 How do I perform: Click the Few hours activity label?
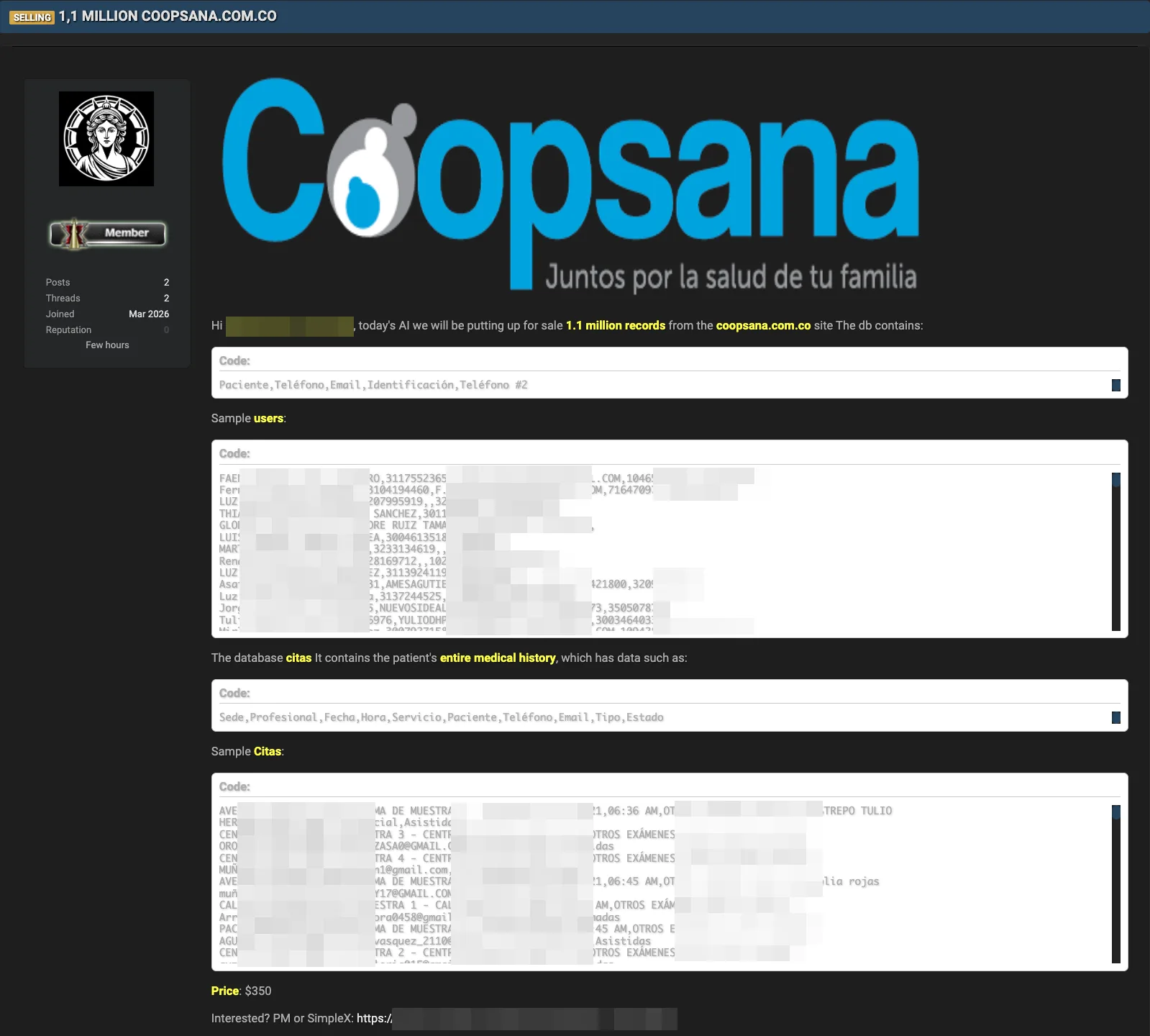click(x=107, y=345)
